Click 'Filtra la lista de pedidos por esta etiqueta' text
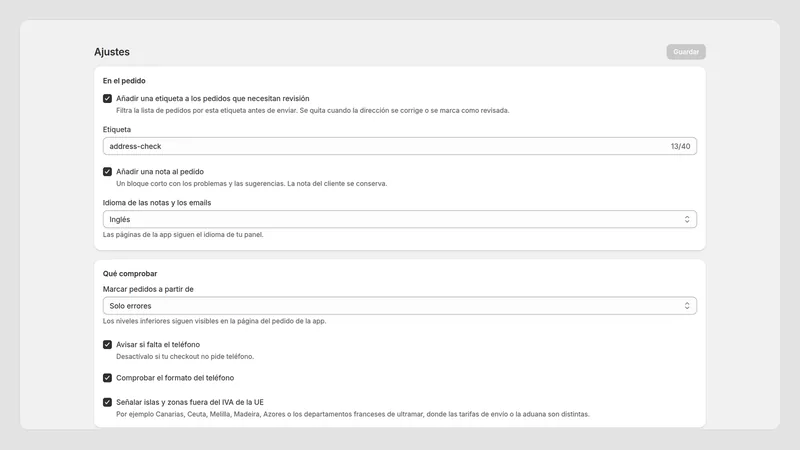 coord(312,110)
